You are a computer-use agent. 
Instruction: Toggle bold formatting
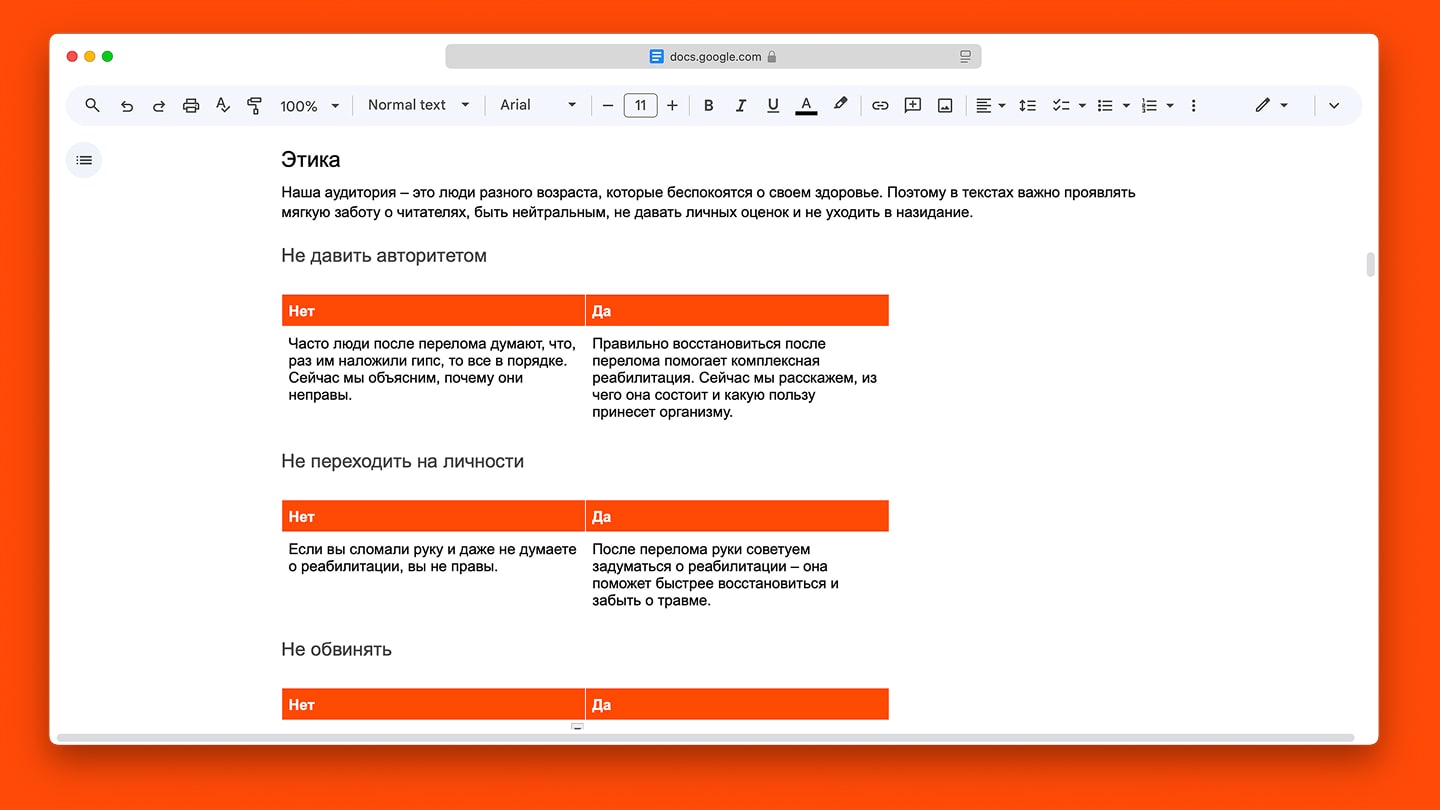(708, 105)
